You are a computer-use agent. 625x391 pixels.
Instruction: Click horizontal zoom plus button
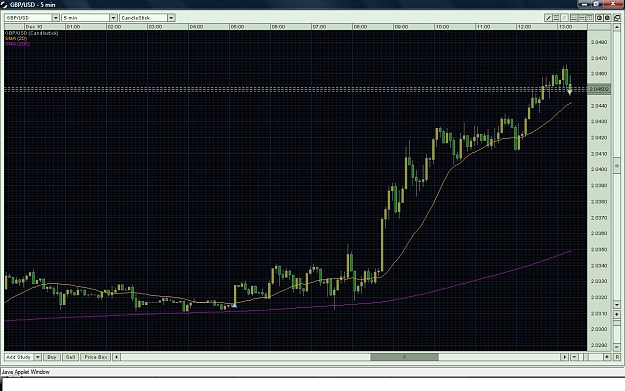click(607, 357)
